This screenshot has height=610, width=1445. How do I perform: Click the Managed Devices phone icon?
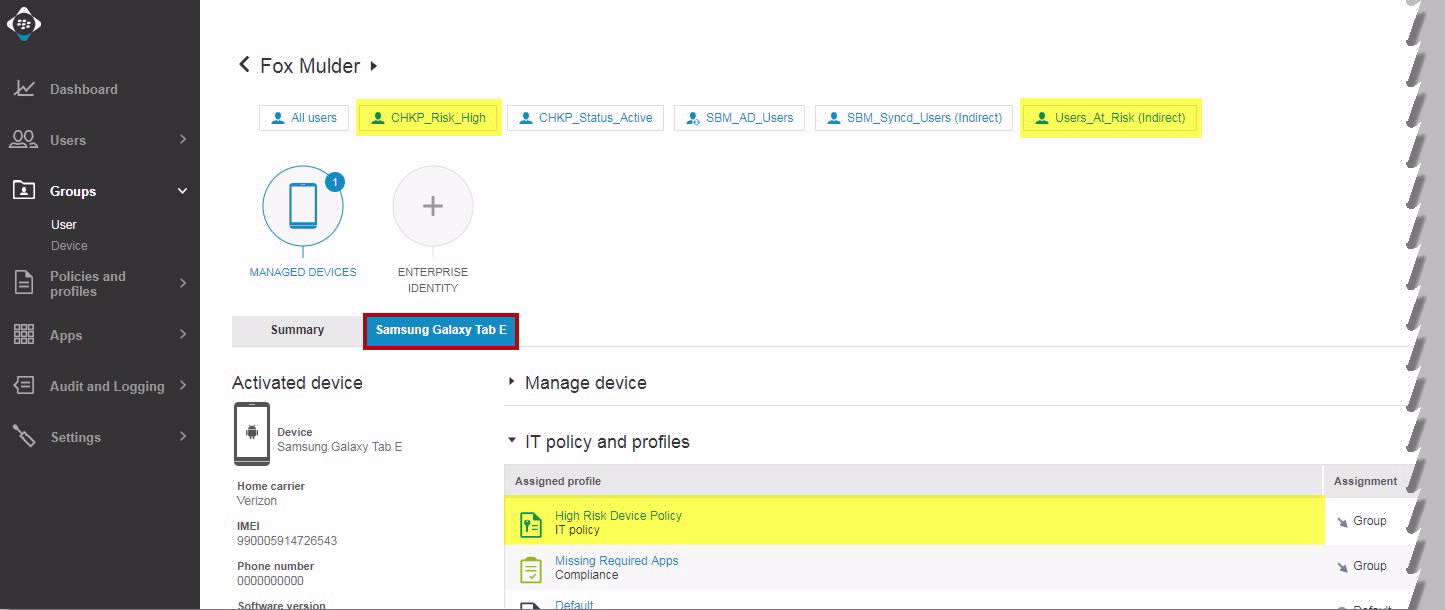coord(303,206)
